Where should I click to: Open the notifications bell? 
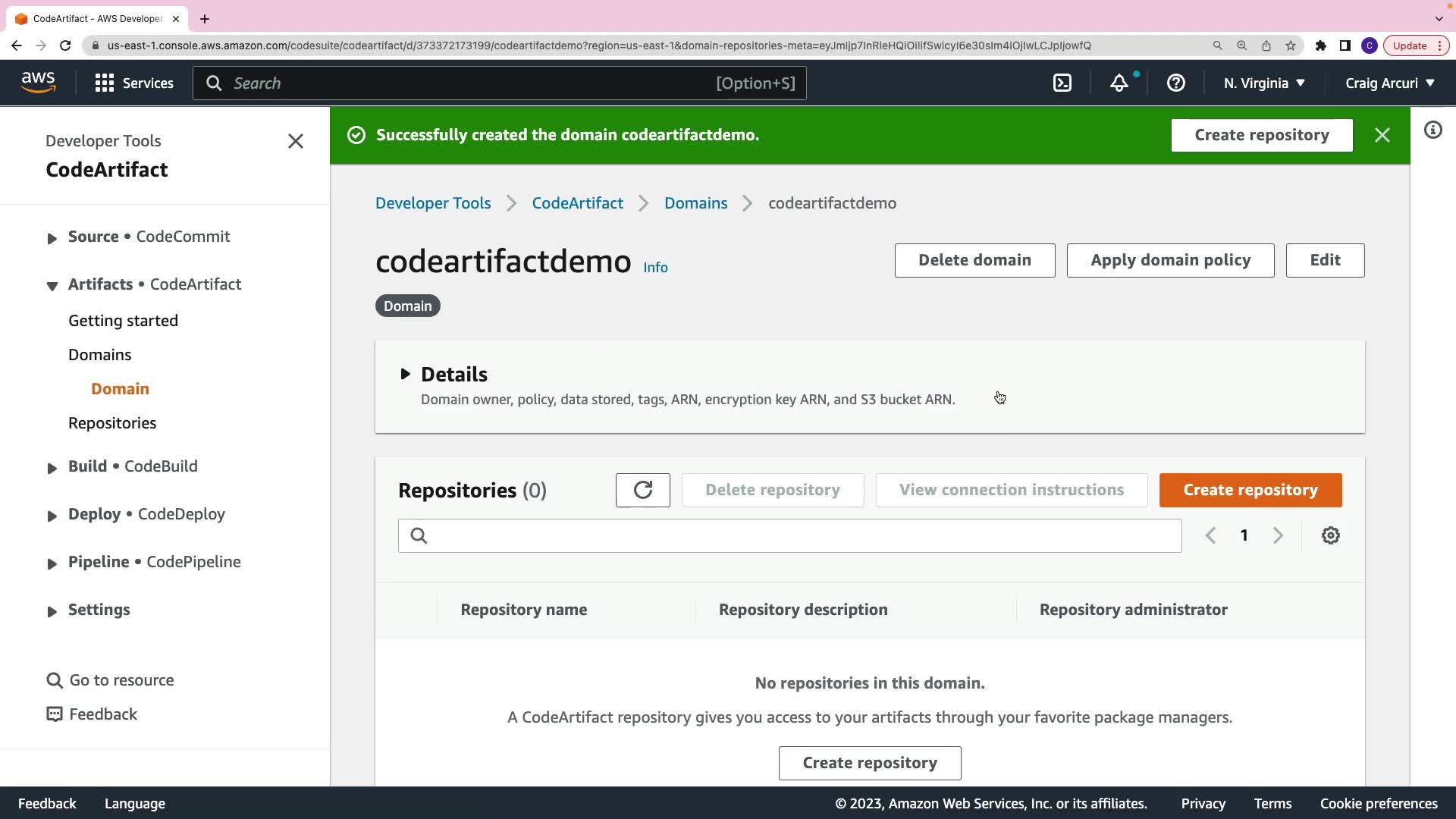tap(1119, 83)
